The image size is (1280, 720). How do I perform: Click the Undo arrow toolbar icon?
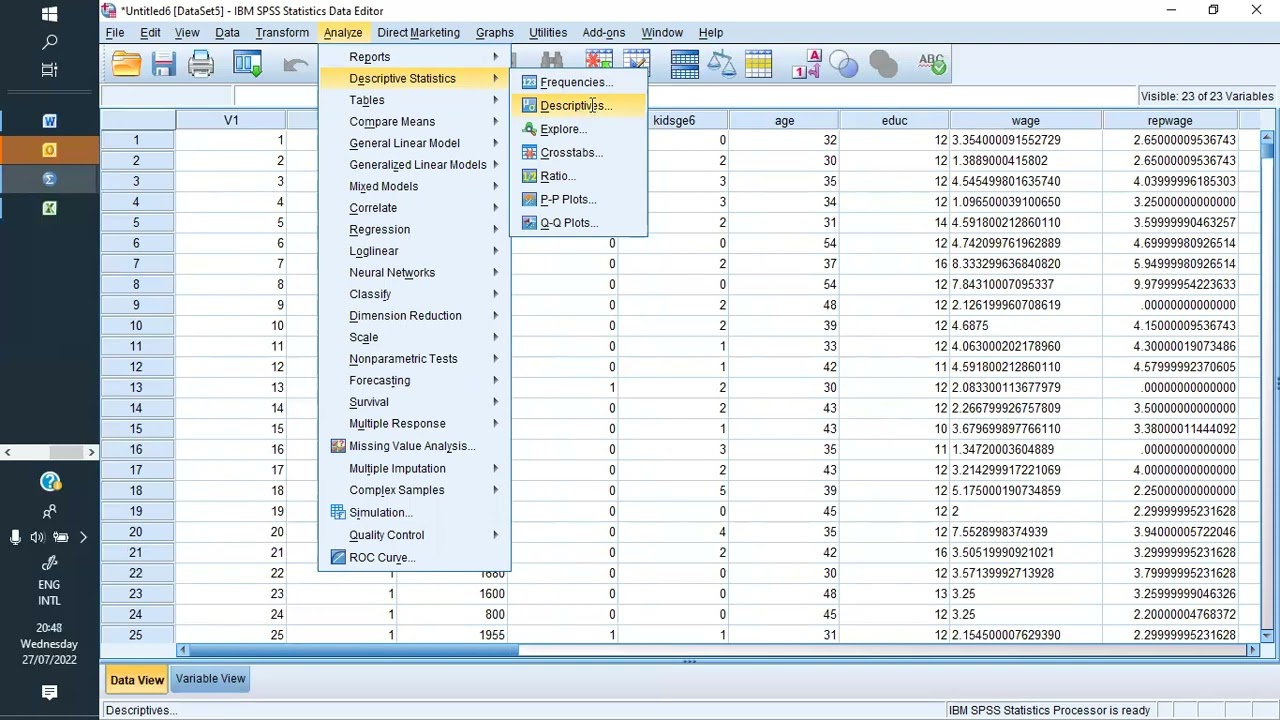(295, 65)
